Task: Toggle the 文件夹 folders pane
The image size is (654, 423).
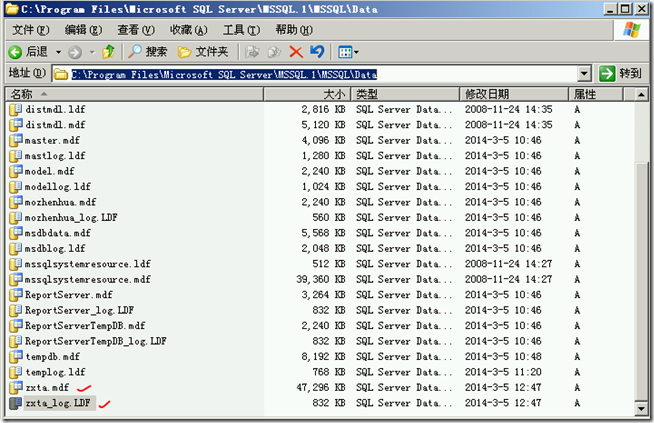Action: 203,52
